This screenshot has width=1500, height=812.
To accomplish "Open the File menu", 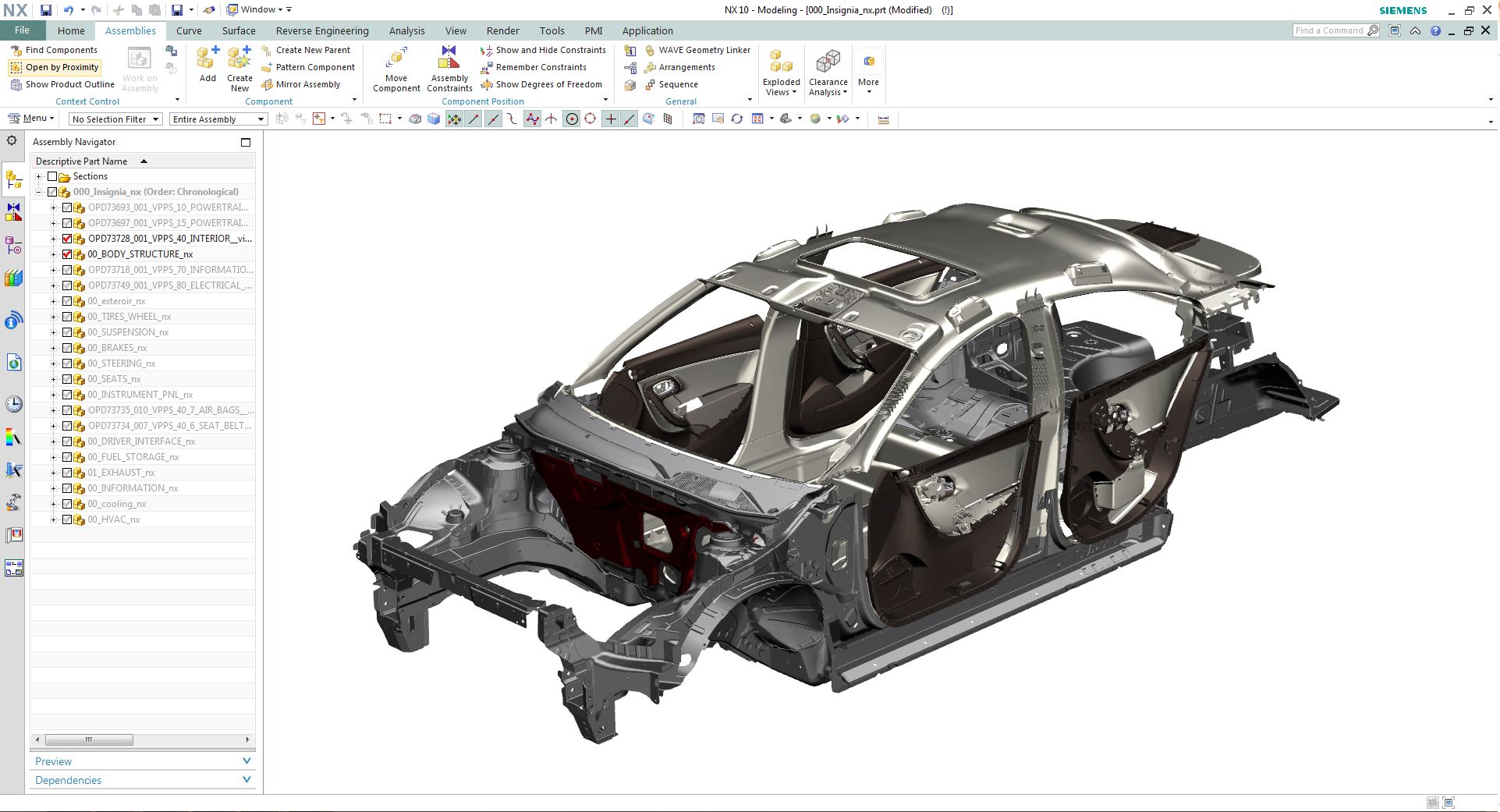I will (22, 30).
